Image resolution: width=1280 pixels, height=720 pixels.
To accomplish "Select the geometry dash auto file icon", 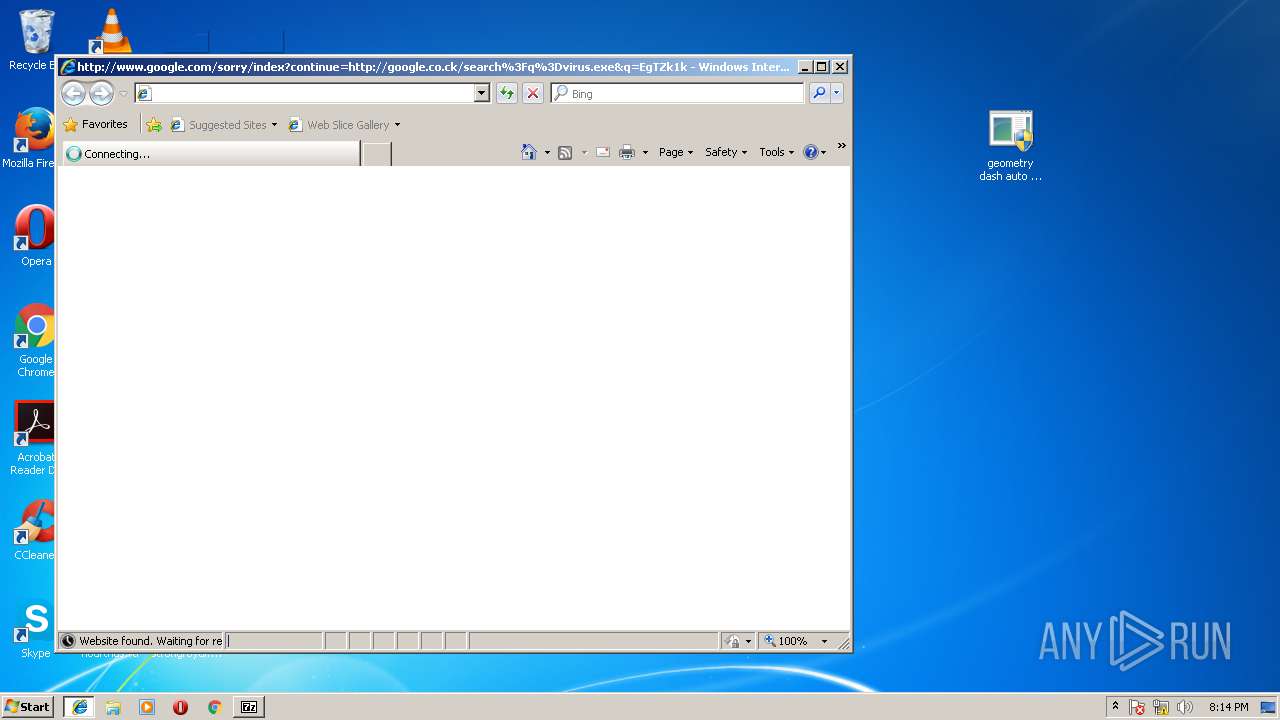I will click(1010, 145).
